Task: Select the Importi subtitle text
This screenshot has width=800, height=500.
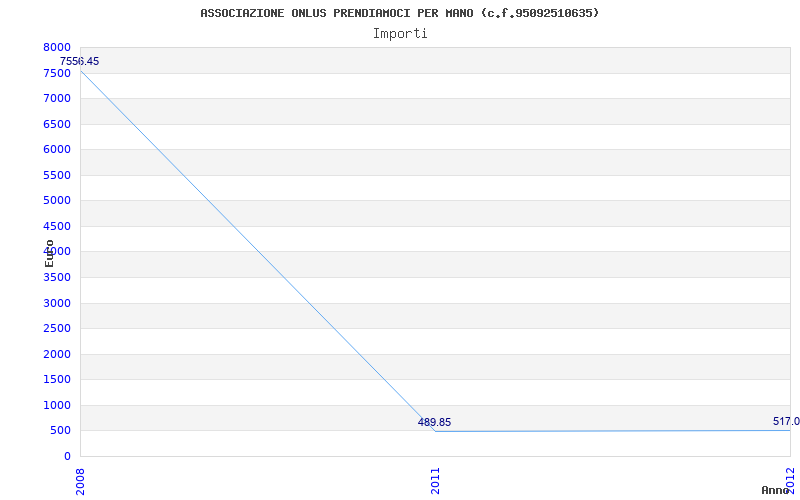Action: pos(400,34)
